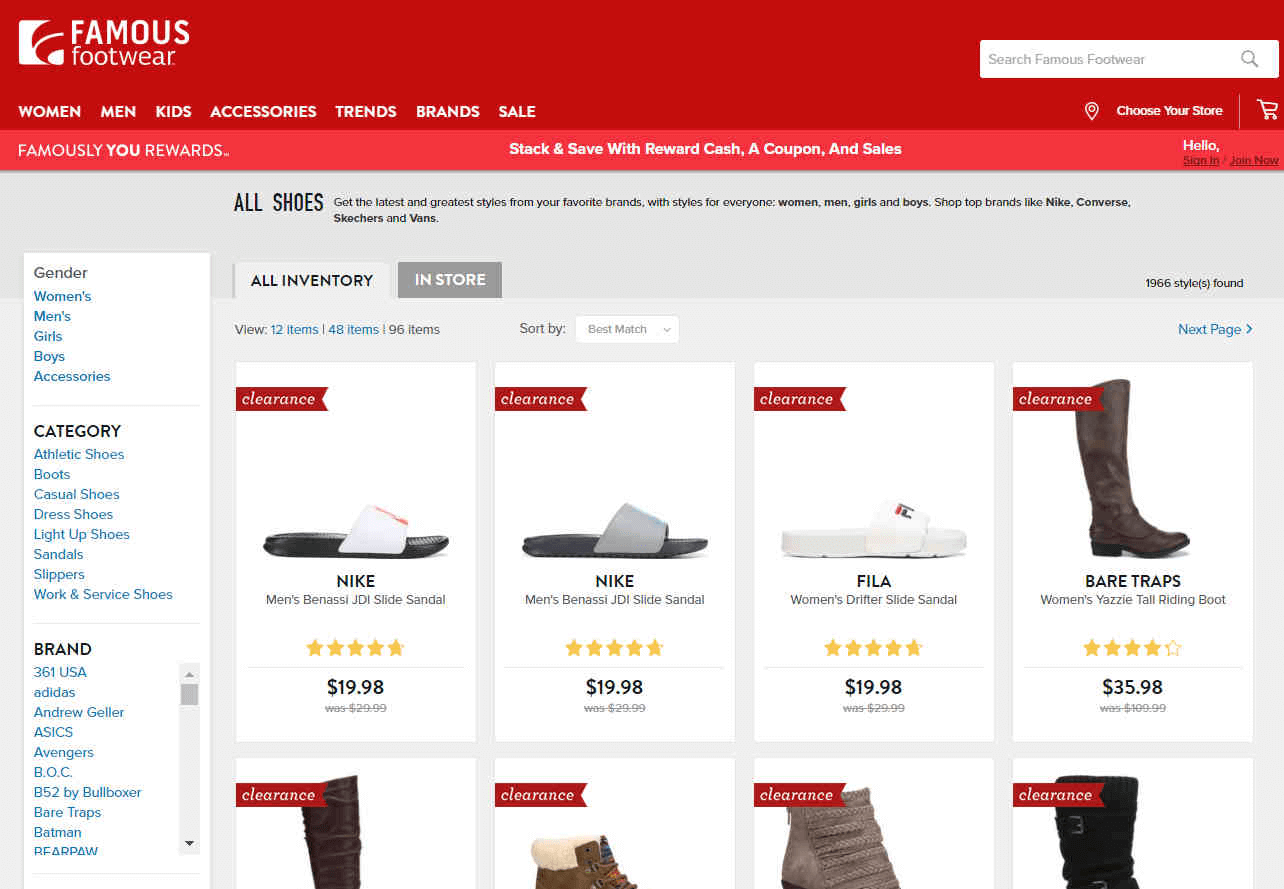Click the brand list scrollbar down arrow

click(189, 844)
